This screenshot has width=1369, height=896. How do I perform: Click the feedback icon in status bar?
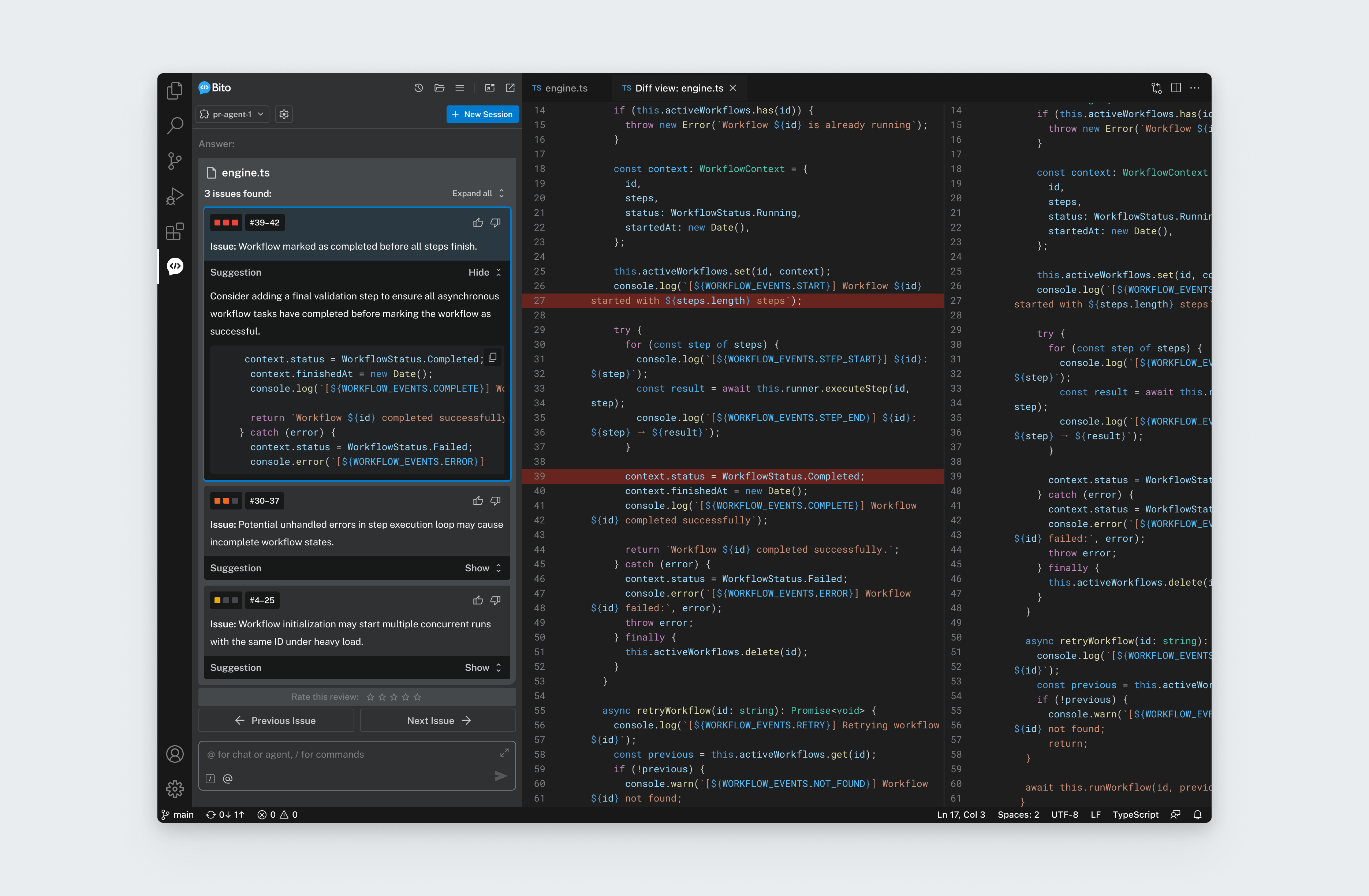[x=1175, y=815]
